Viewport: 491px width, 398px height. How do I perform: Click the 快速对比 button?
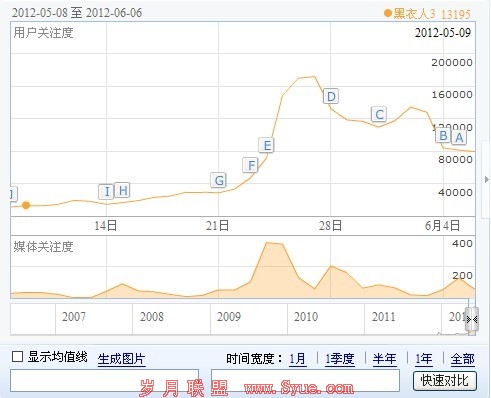click(445, 381)
